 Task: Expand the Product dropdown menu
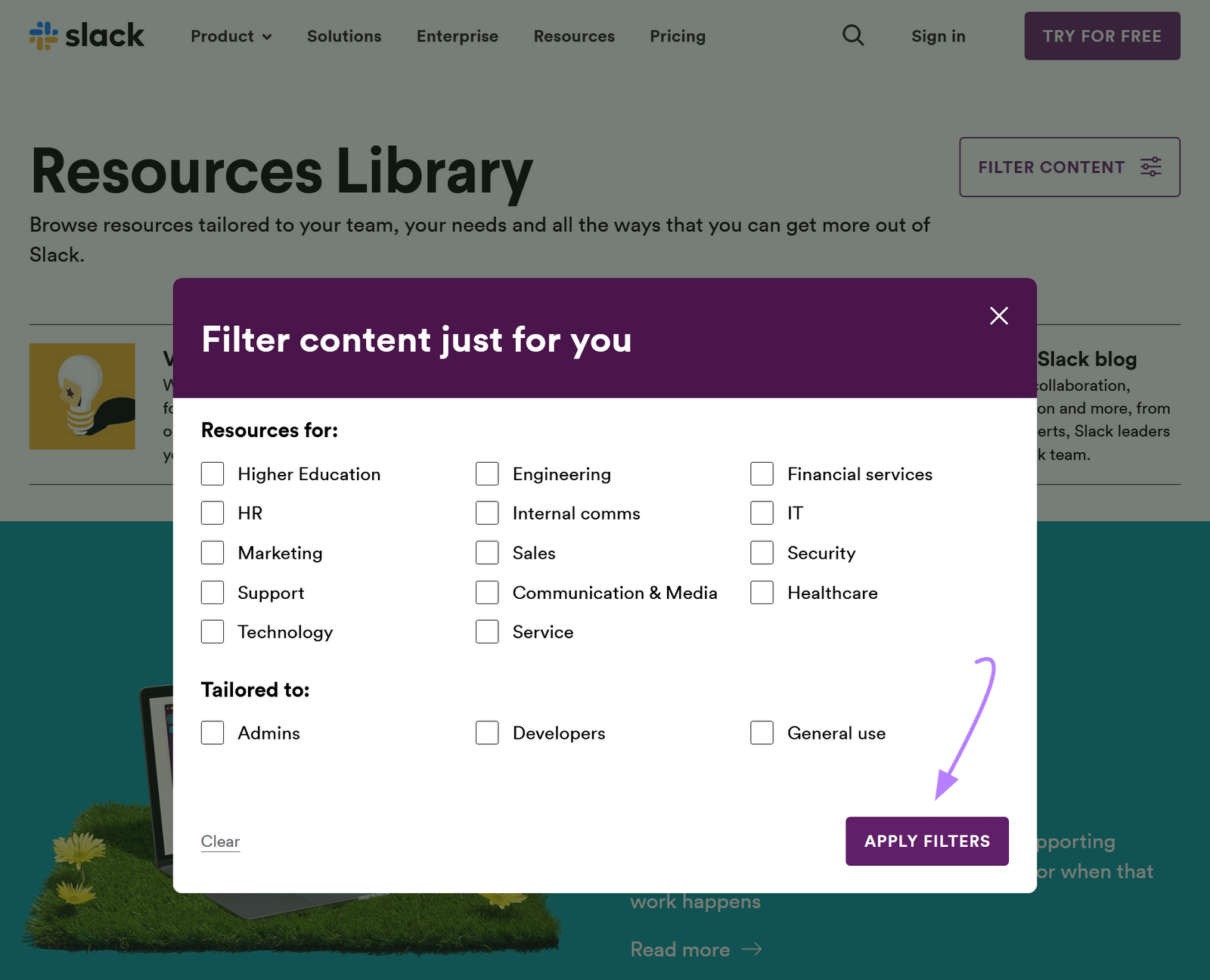click(x=231, y=36)
